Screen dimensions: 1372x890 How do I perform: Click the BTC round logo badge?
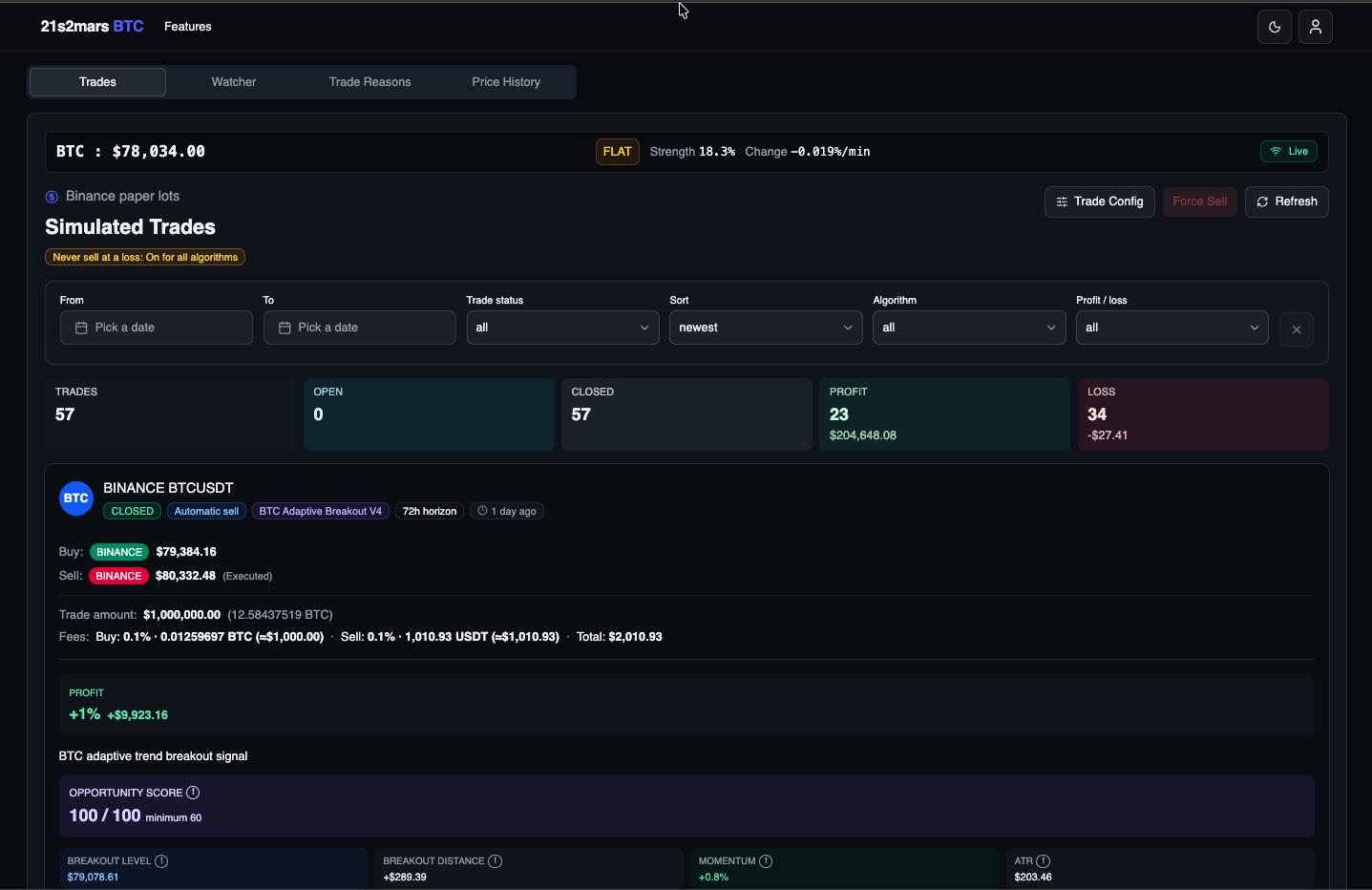point(76,498)
